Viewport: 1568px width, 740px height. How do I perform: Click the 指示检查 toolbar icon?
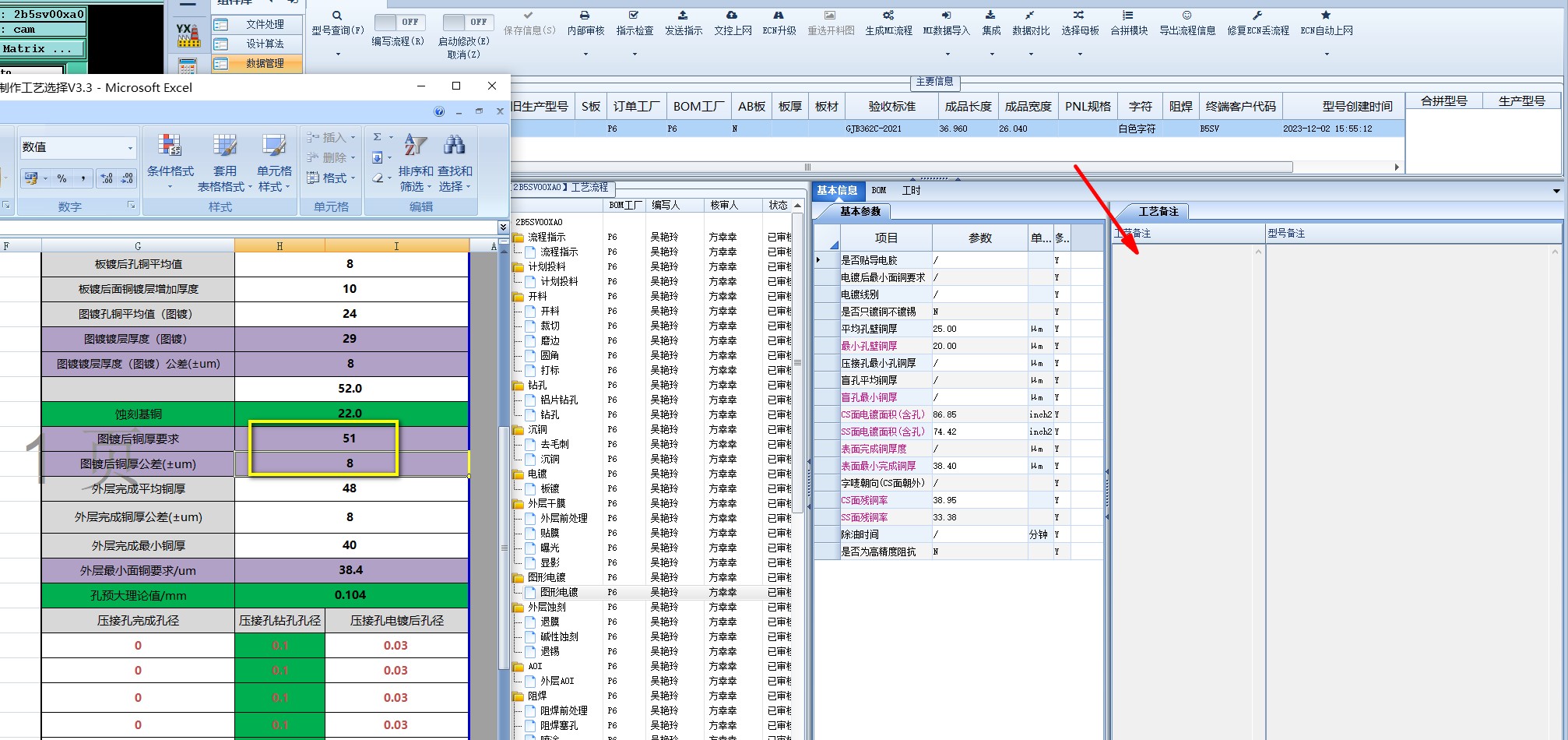coord(634,16)
